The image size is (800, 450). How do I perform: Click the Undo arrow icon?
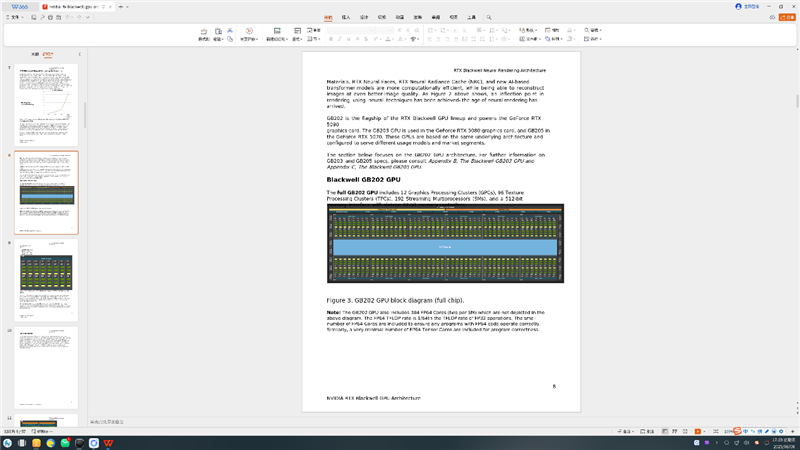click(x=68, y=17)
